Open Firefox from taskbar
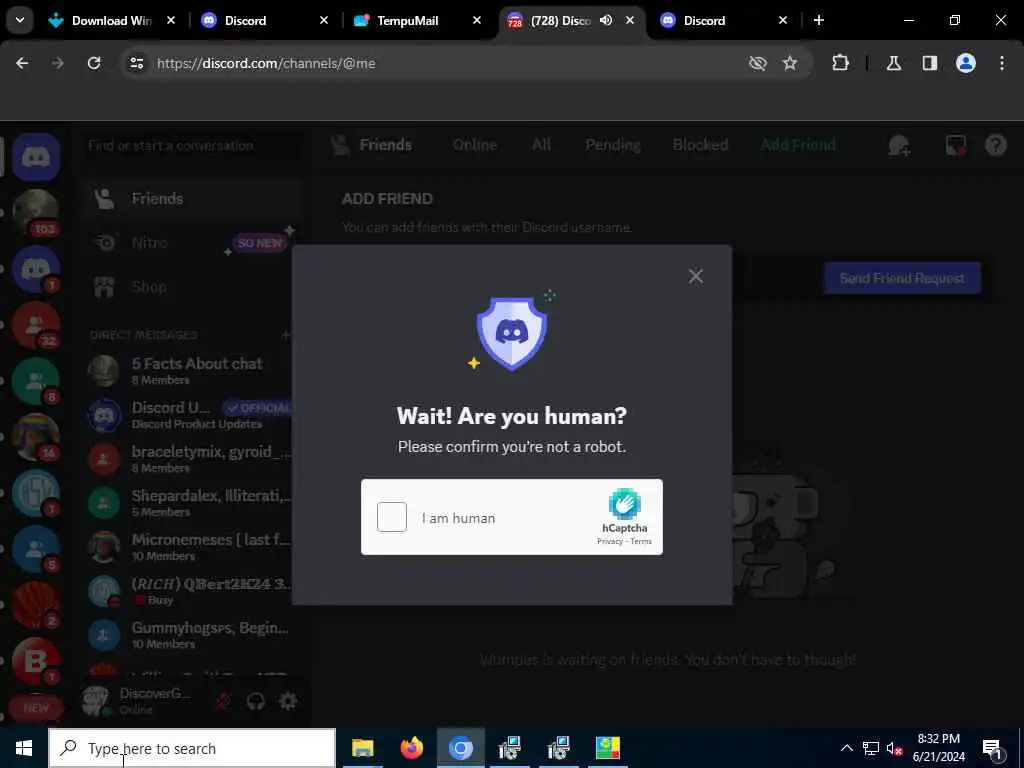This screenshot has height=768, width=1024. pyautogui.click(x=411, y=748)
